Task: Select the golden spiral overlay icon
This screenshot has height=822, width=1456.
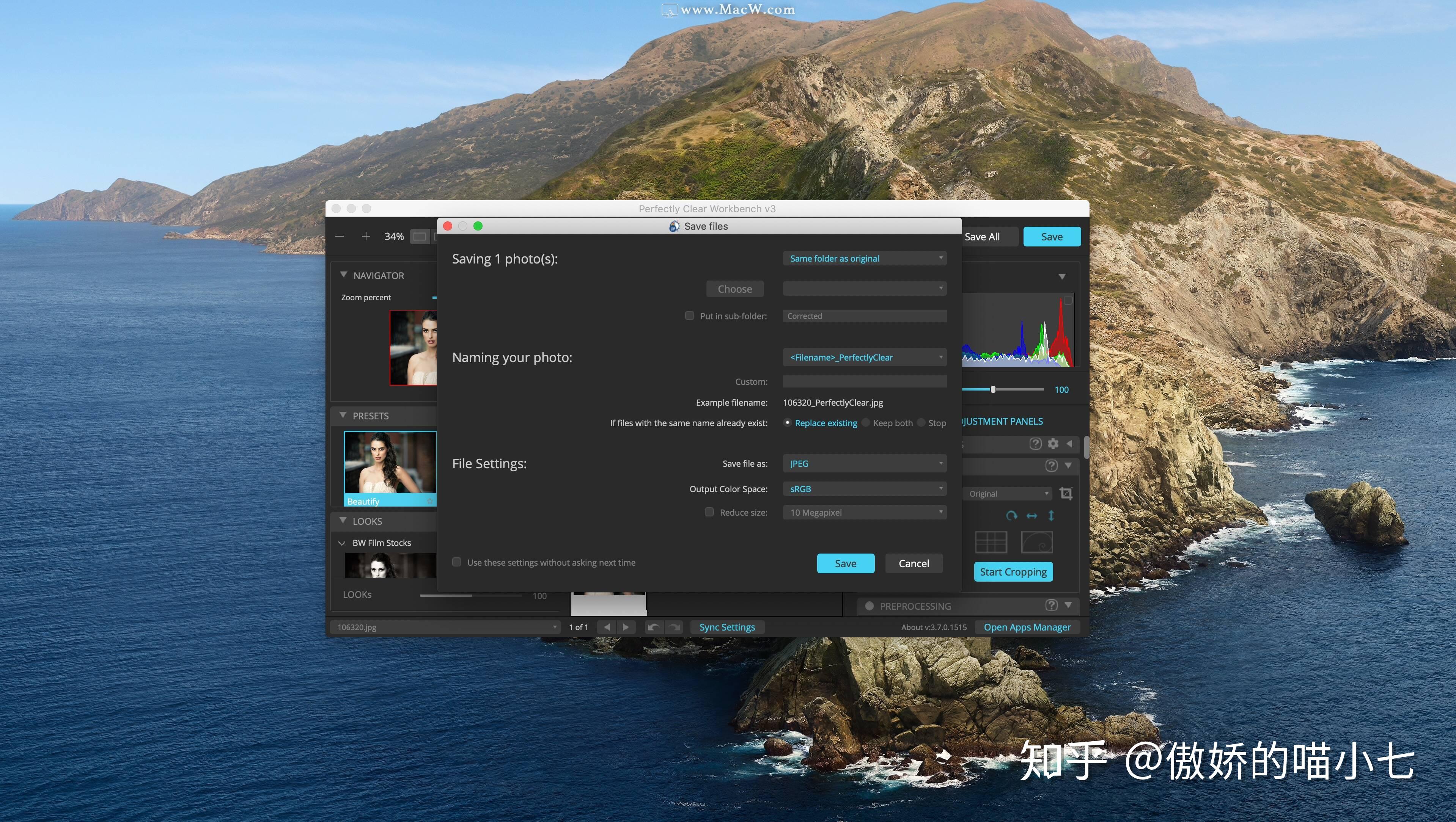Action: [1036, 542]
